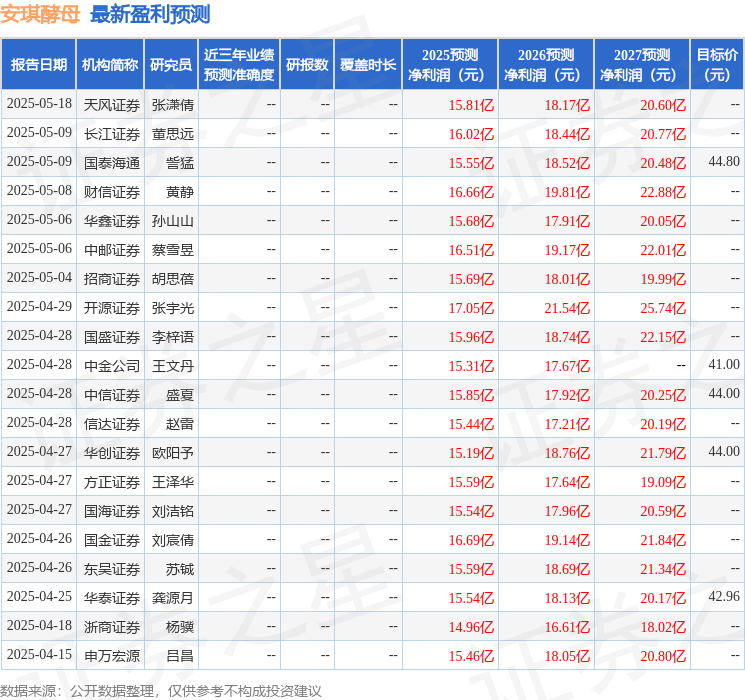Click the 申万宏源 institution in the last row
Image resolution: width=745 pixels, height=700 pixels.
point(112,656)
